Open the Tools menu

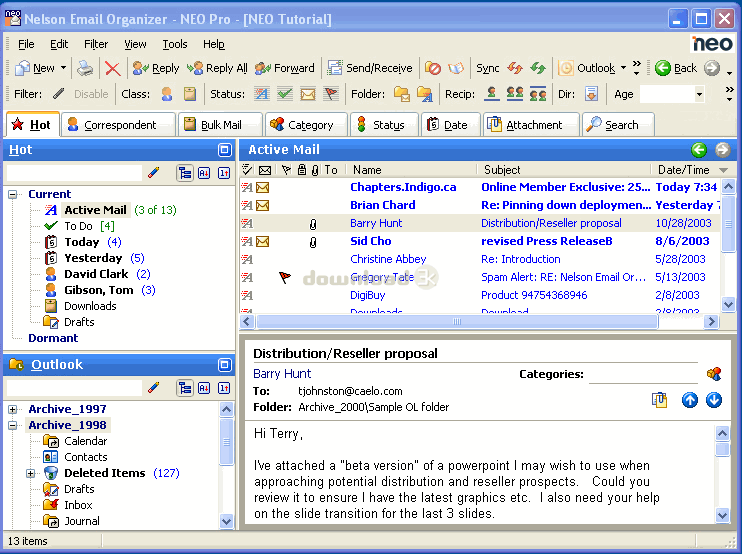click(175, 44)
